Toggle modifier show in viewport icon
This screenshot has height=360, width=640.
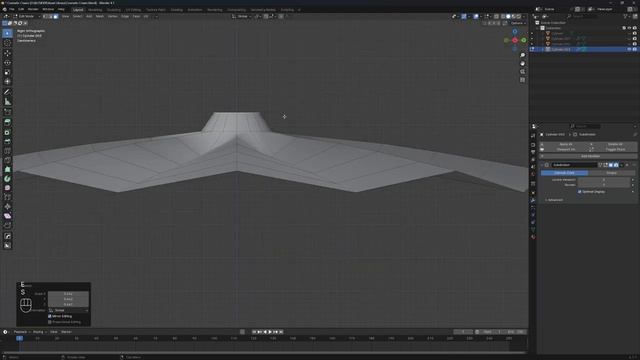611,165
